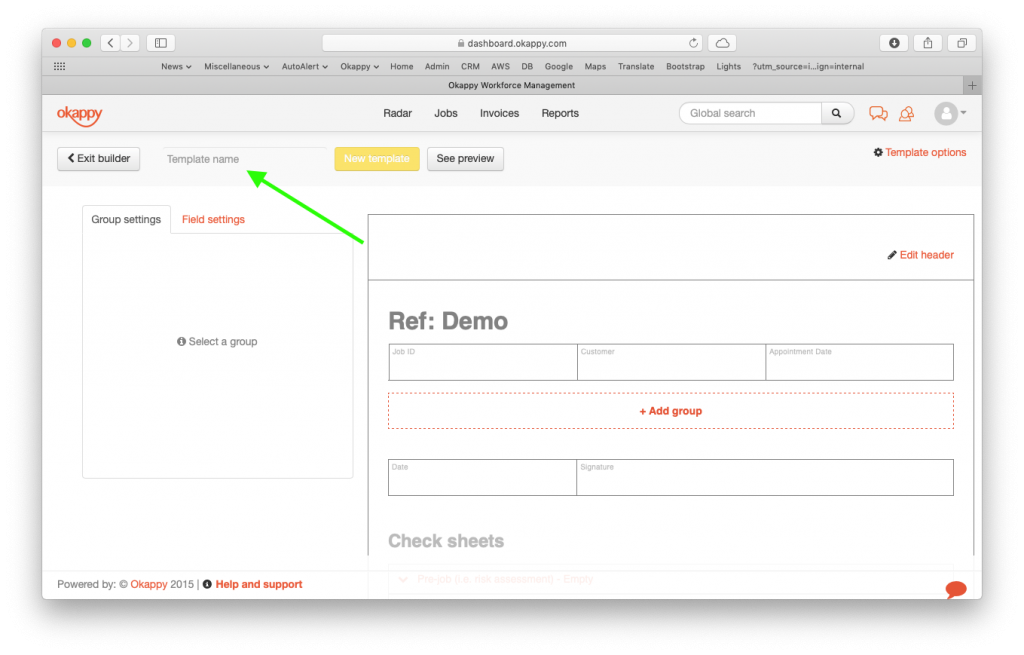Image resolution: width=1024 pixels, height=655 pixels.
Task: Navigate to the Invoices menu item
Action: pyautogui.click(x=499, y=113)
